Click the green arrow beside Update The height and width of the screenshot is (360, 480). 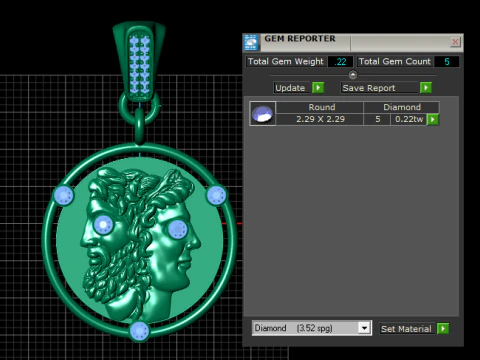point(318,88)
